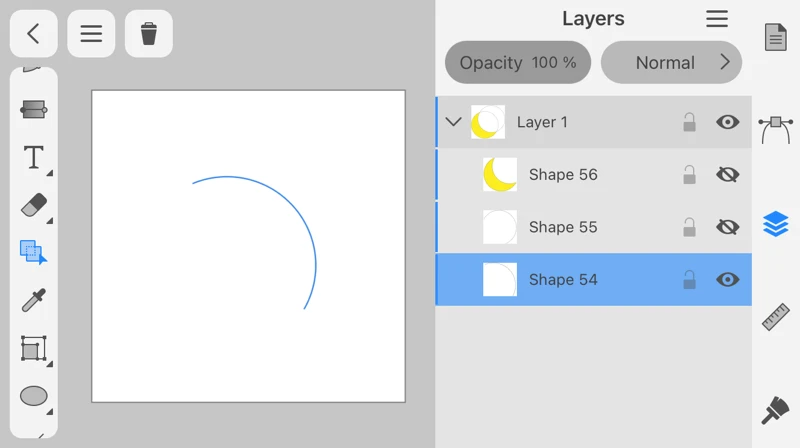This screenshot has height=448, width=800.
Task: Show the hidden Shape 55 layer
Action: [727, 227]
